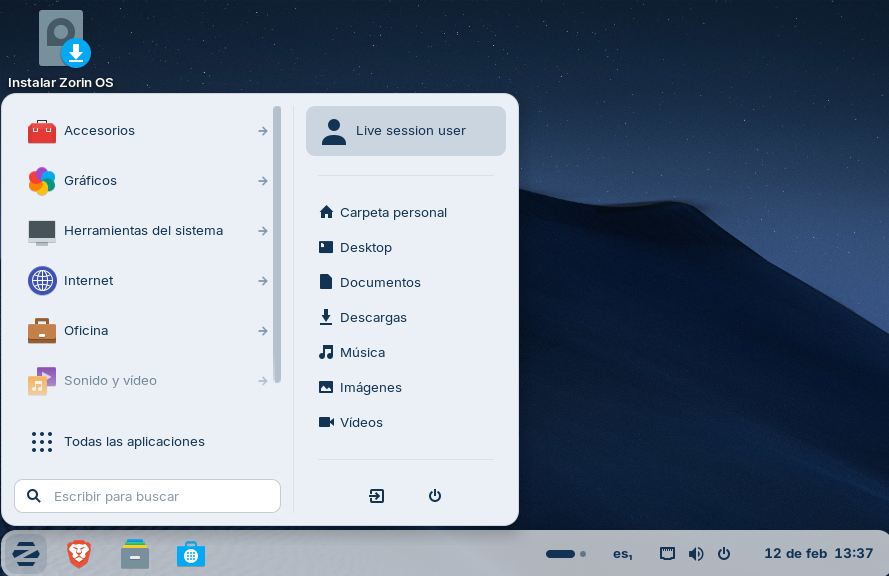This screenshot has width=889, height=576.
Task: Click Todas las aplicaciones
Action: pos(133,441)
